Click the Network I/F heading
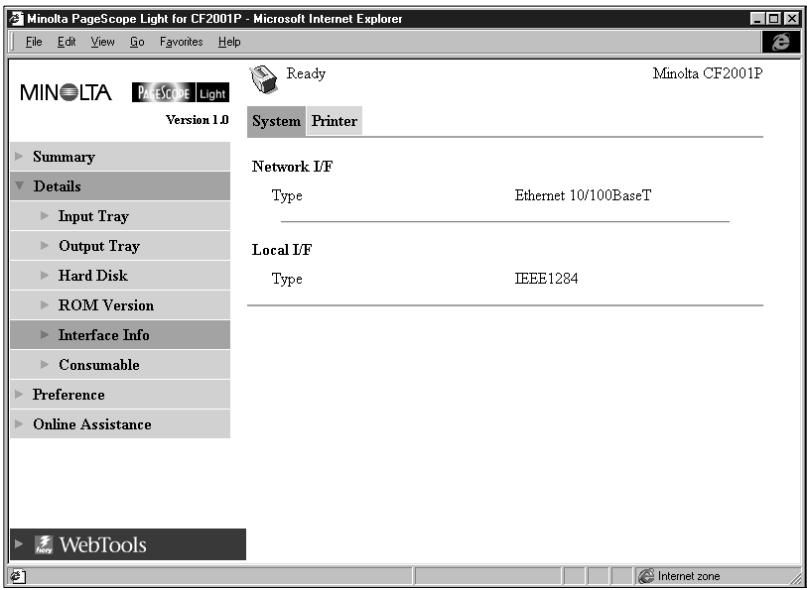The image size is (807, 590). point(292,166)
